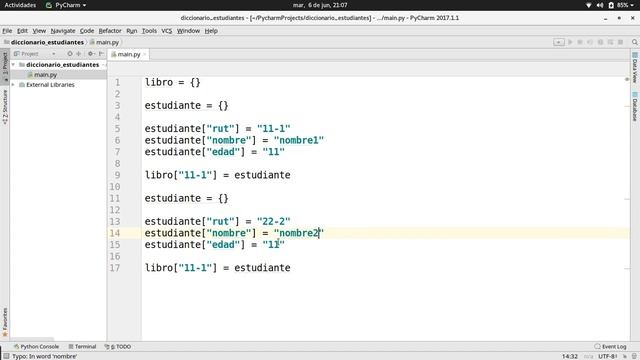Click the code inspection status indicator above scrollbar
640x360 pixels.
click(627, 79)
